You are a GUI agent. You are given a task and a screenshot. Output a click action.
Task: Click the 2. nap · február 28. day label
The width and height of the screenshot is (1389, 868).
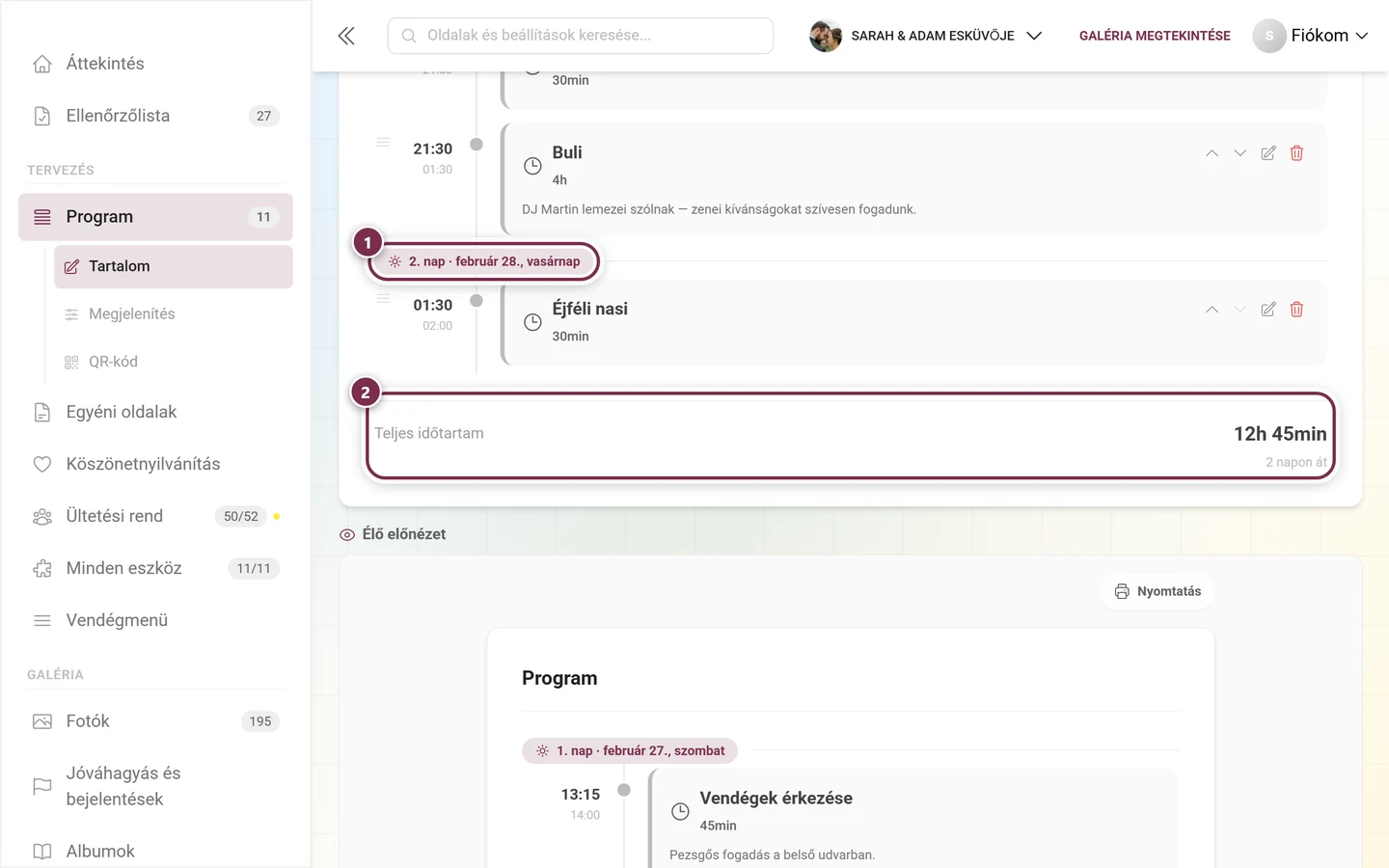click(x=484, y=261)
